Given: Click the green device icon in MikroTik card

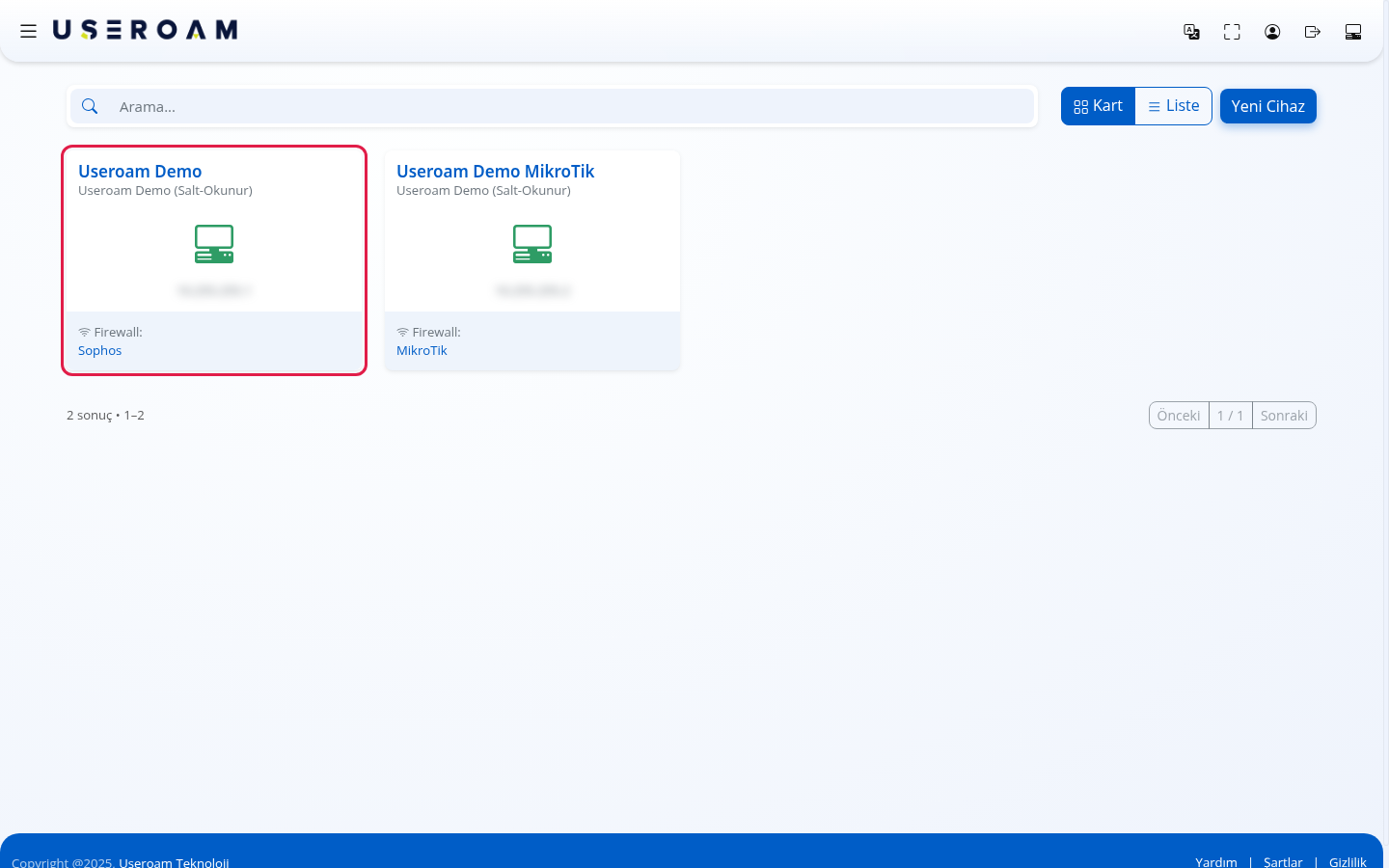Looking at the screenshot, I should (x=532, y=244).
